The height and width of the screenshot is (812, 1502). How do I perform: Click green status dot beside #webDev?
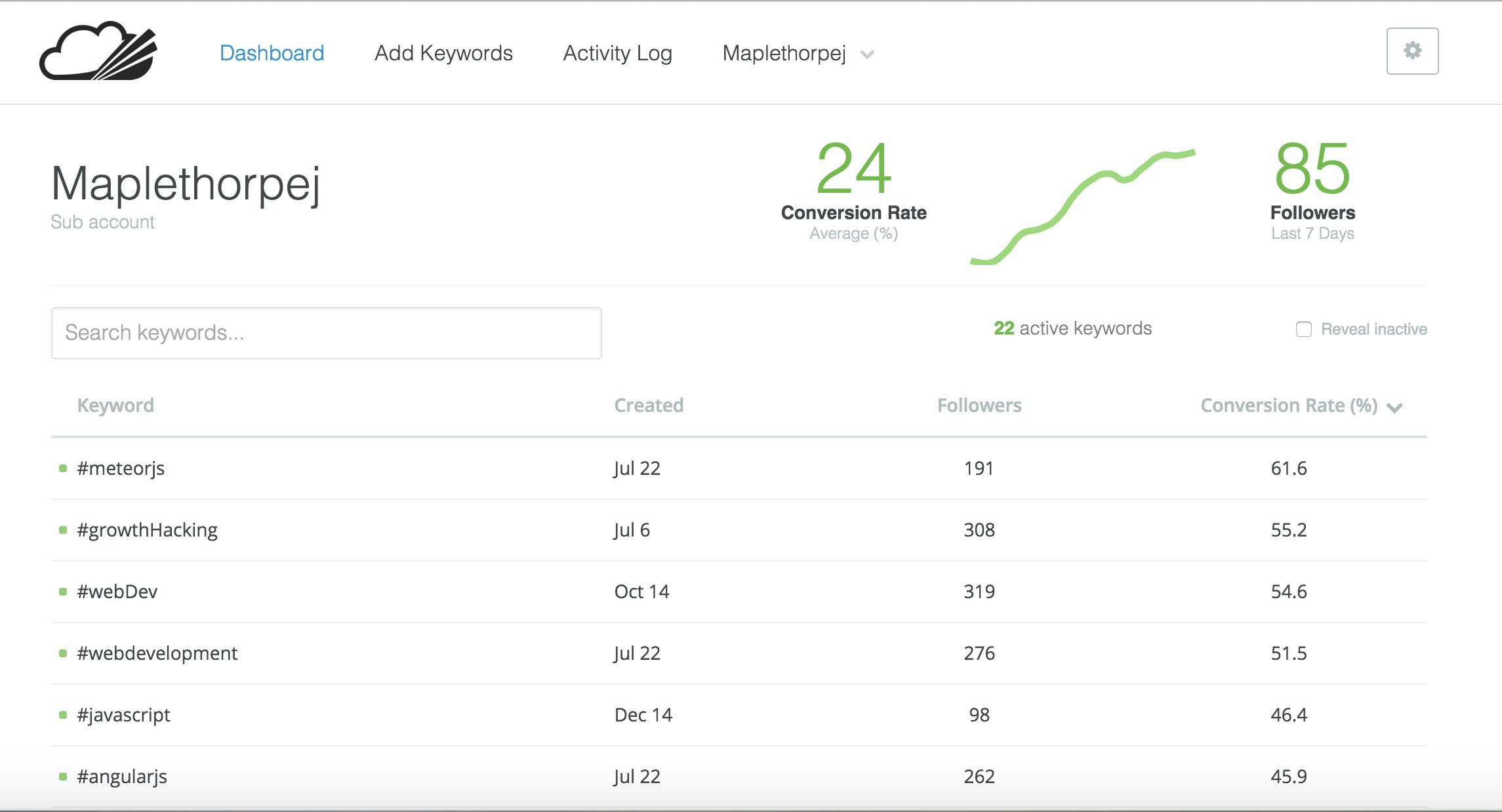(x=63, y=592)
